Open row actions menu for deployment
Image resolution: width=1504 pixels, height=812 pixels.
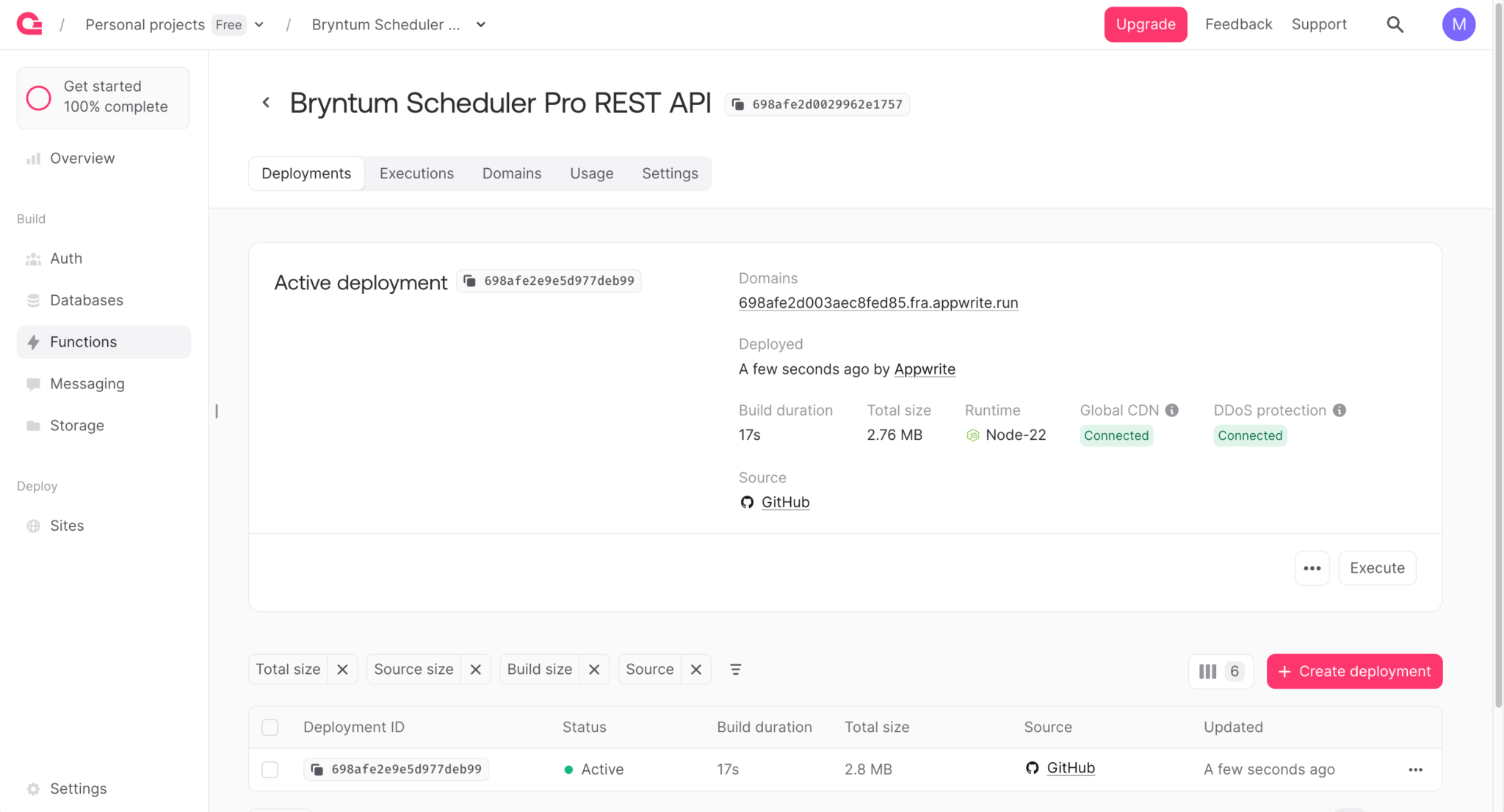tap(1415, 769)
